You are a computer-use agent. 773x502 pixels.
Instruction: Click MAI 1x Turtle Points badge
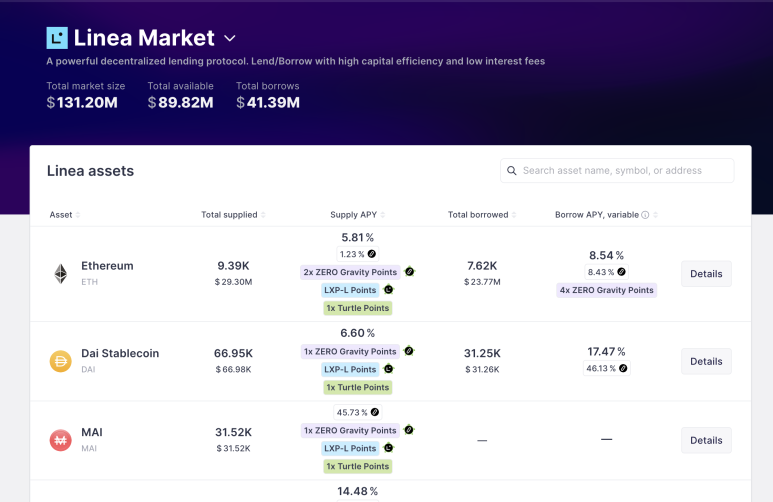(358, 466)
